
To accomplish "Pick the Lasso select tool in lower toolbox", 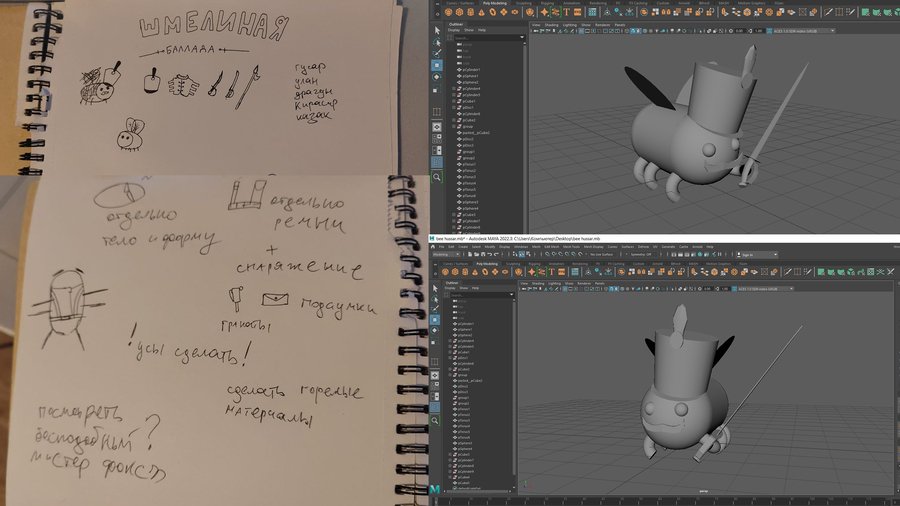I will (x=435, y=299).
